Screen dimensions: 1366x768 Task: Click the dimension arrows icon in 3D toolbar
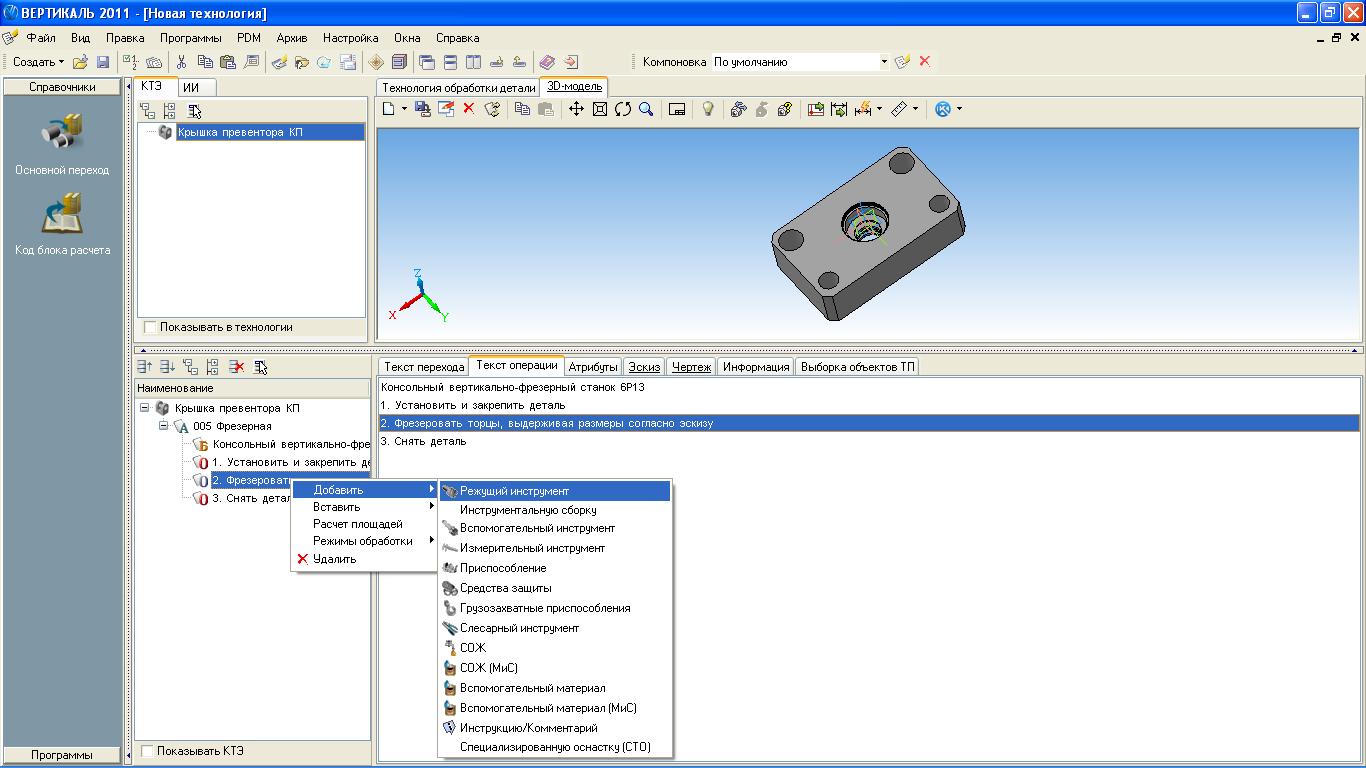point(839,109)
